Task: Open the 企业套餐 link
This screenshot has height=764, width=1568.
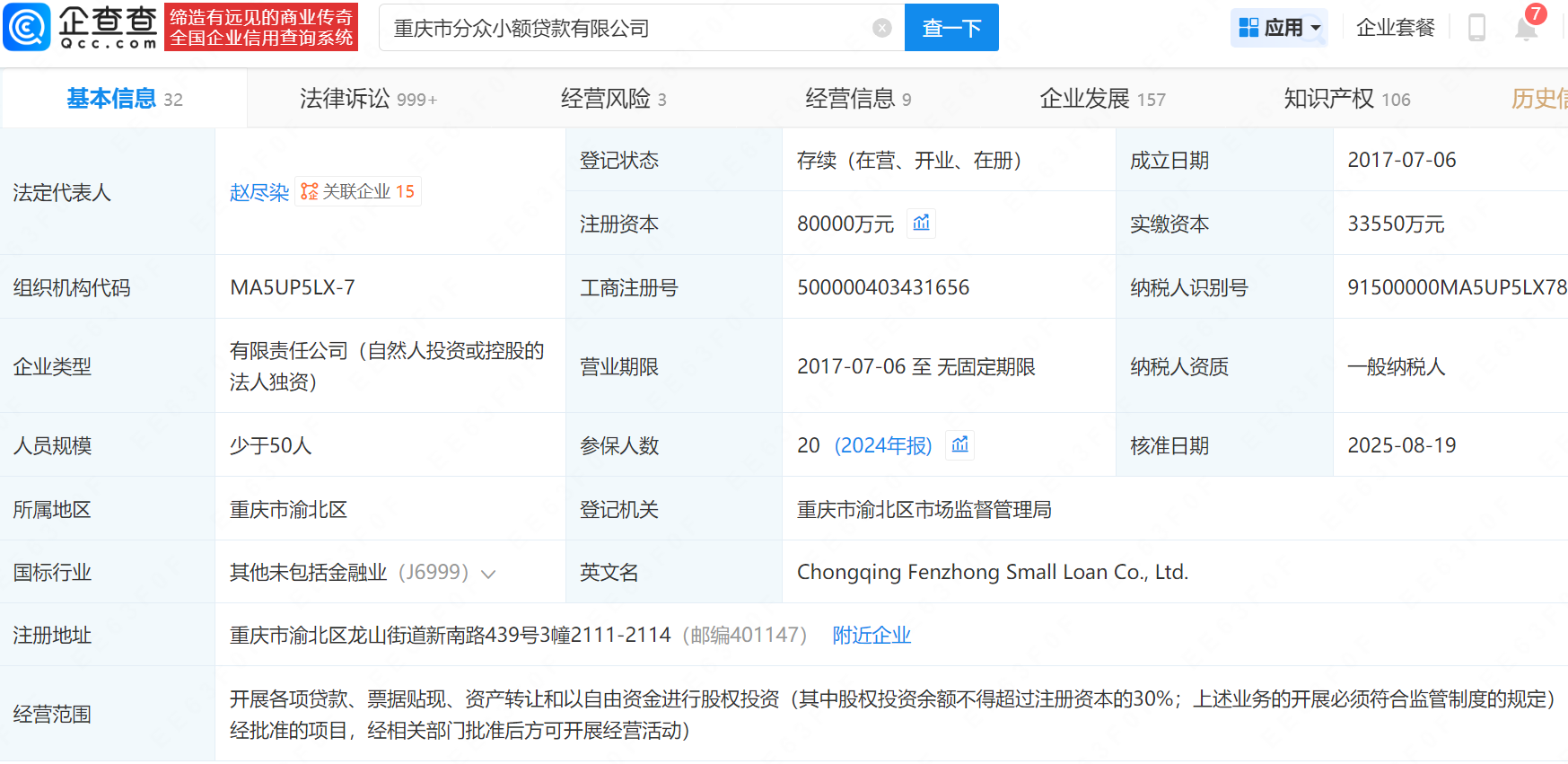Action: (1396, 28)
